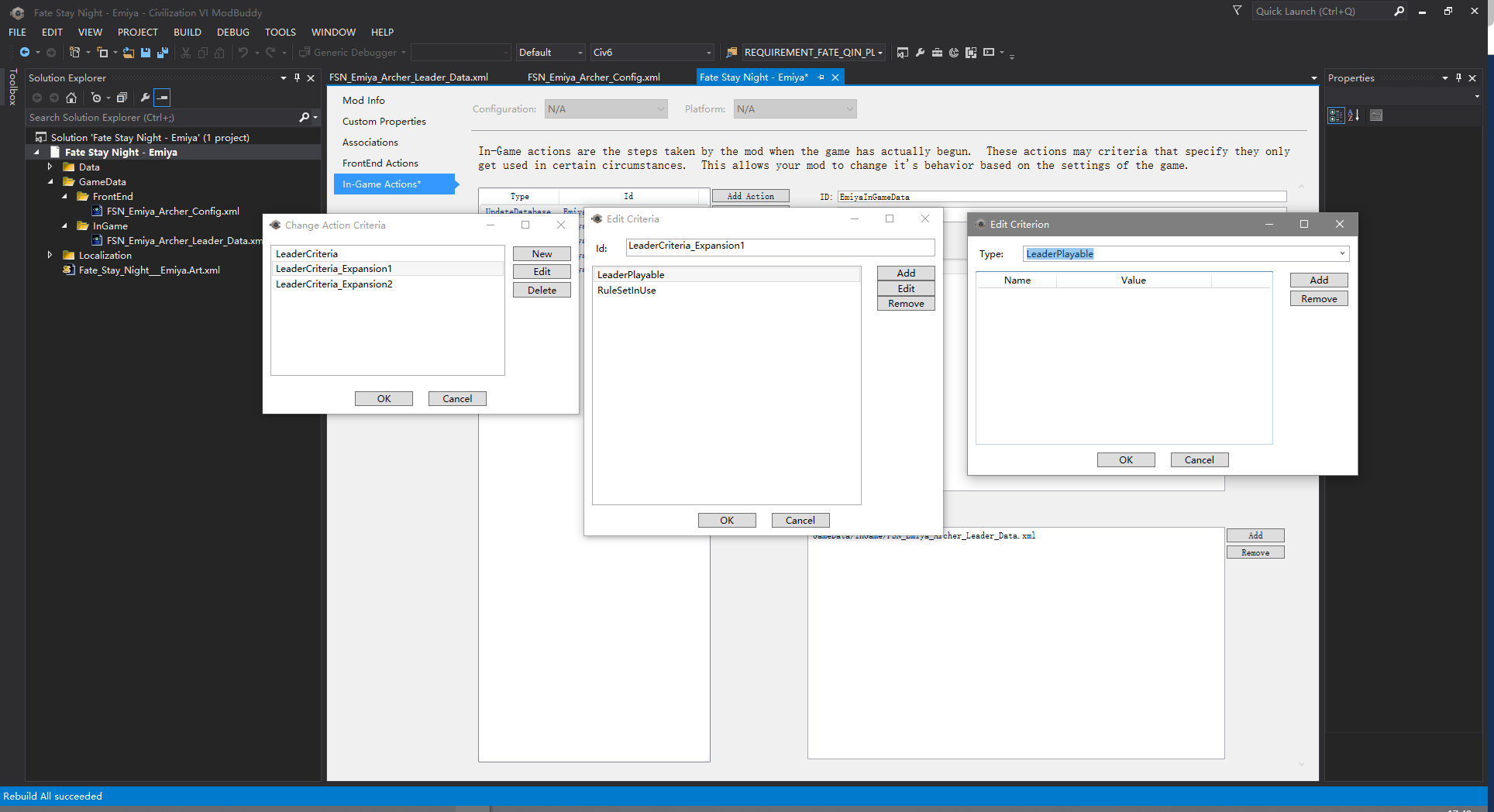Click the Command Window toolbar icon
Viewport: 1494px width, 812px height.
pyautogui.click(x=989, y=53)
